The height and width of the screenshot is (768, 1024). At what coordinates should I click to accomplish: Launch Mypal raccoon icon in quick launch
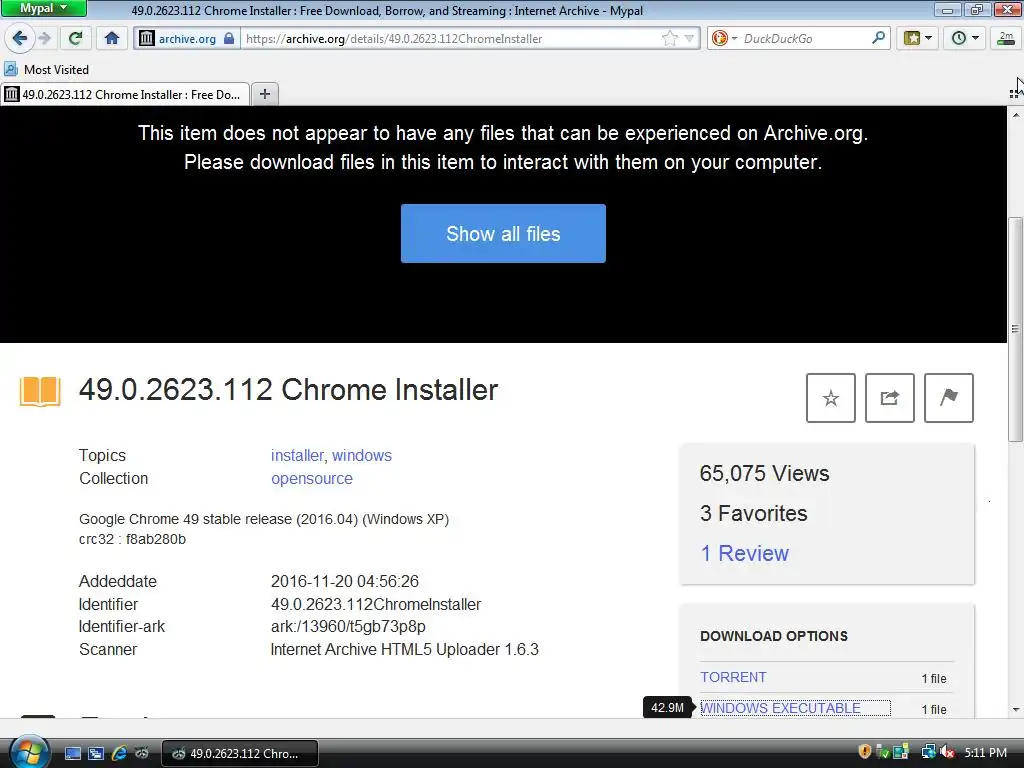pyautogui.click(x=142, y=753)
